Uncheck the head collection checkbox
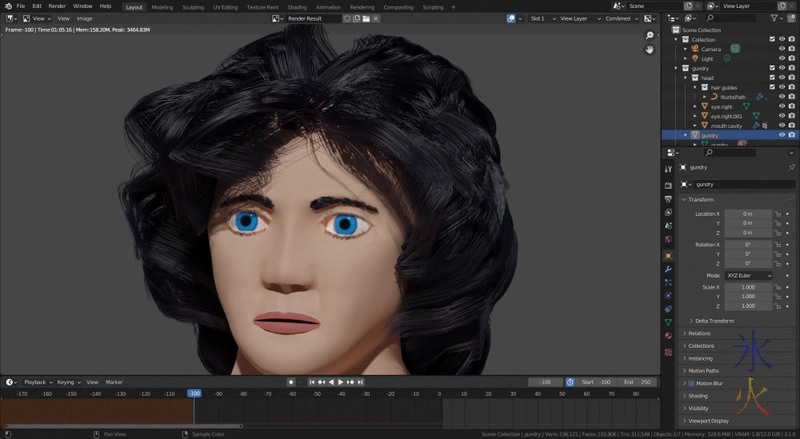Image resolution: width=800 pixels, height=439 pixels. (x=772, y=77)
